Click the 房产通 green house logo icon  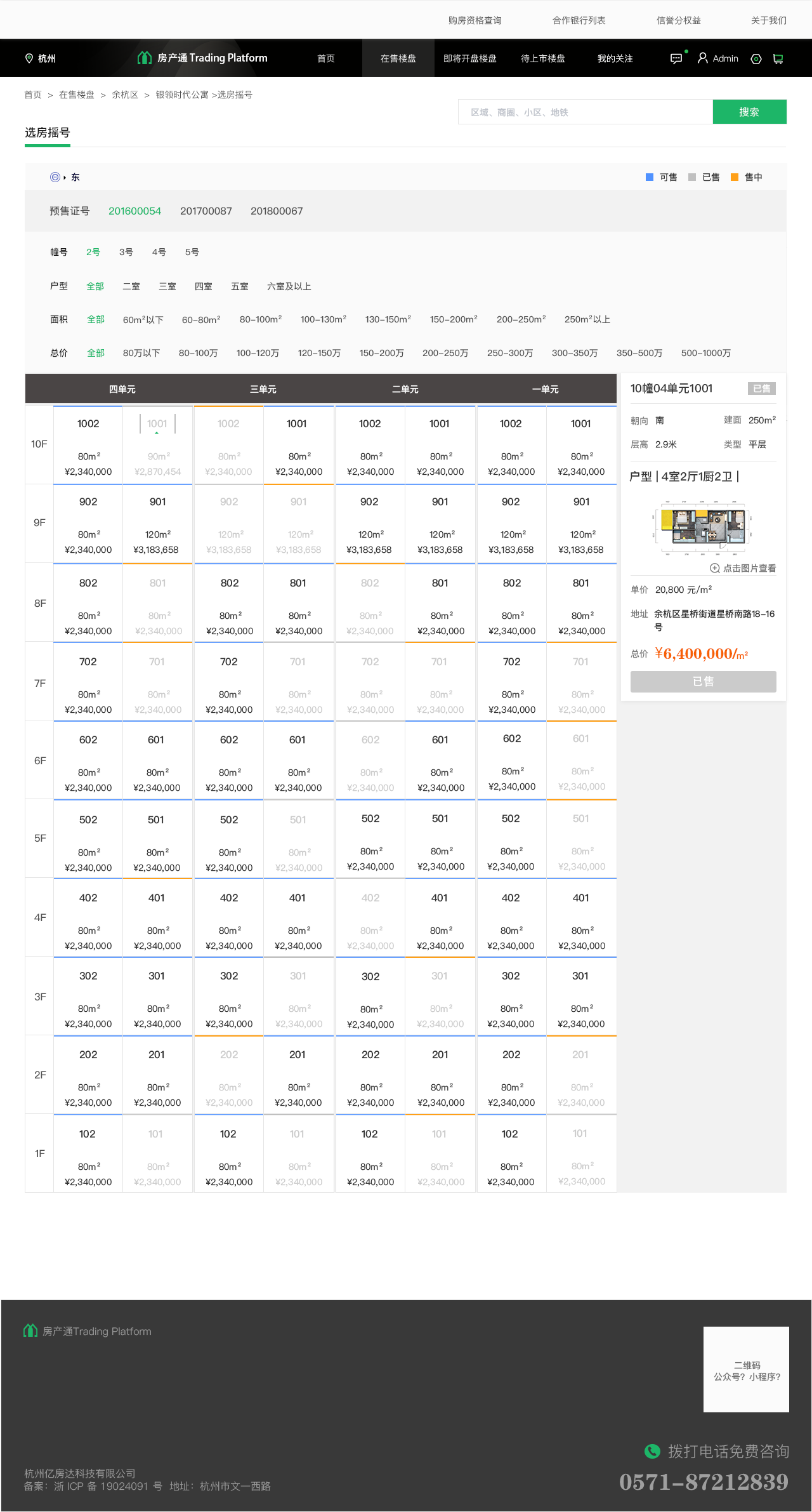pyautogui.click(x=145, y=58)
